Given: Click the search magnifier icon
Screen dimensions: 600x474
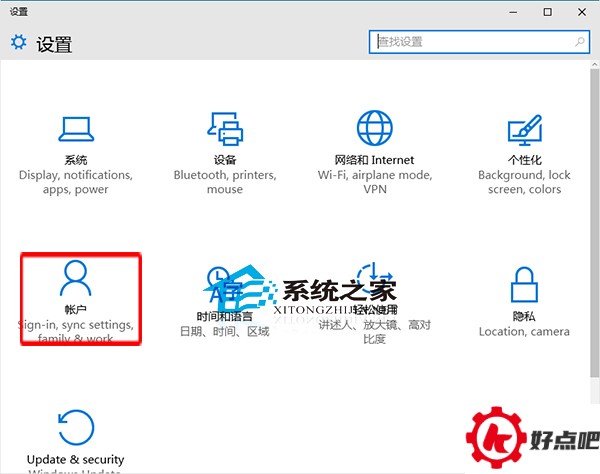Looking at the screenshot, I should 580,42.
